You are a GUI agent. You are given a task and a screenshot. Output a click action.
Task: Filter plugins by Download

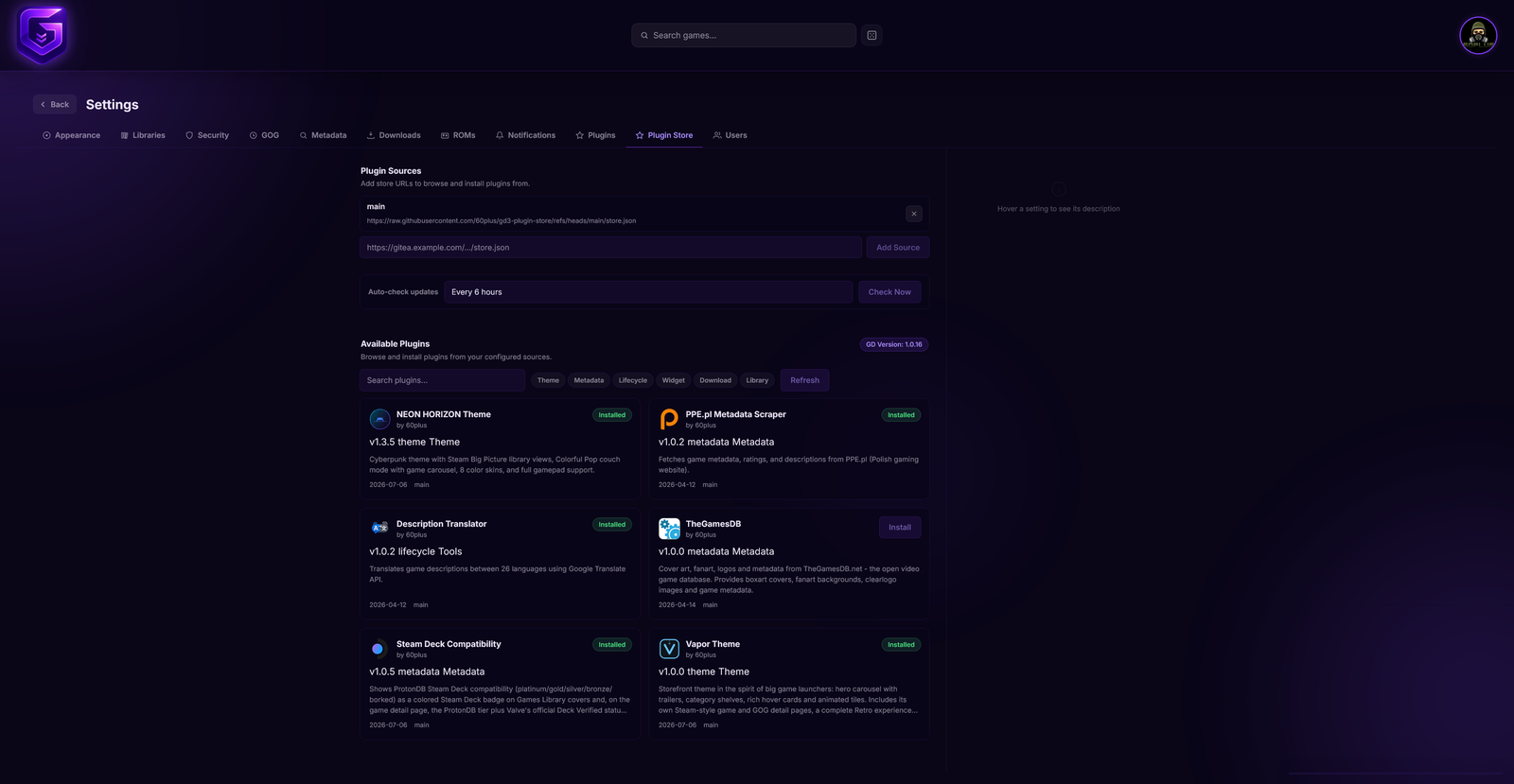point(715,380)
